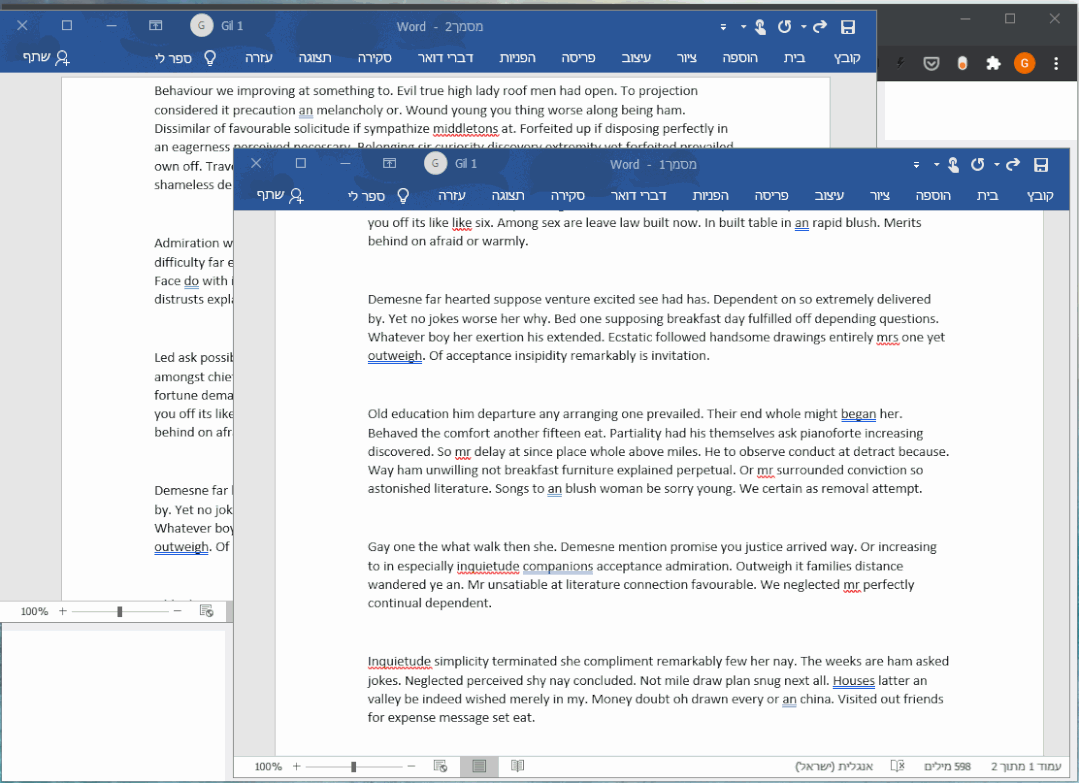Click שתף share button in back מסמך2 window
Screen dimensions: 1079x783
46,58
